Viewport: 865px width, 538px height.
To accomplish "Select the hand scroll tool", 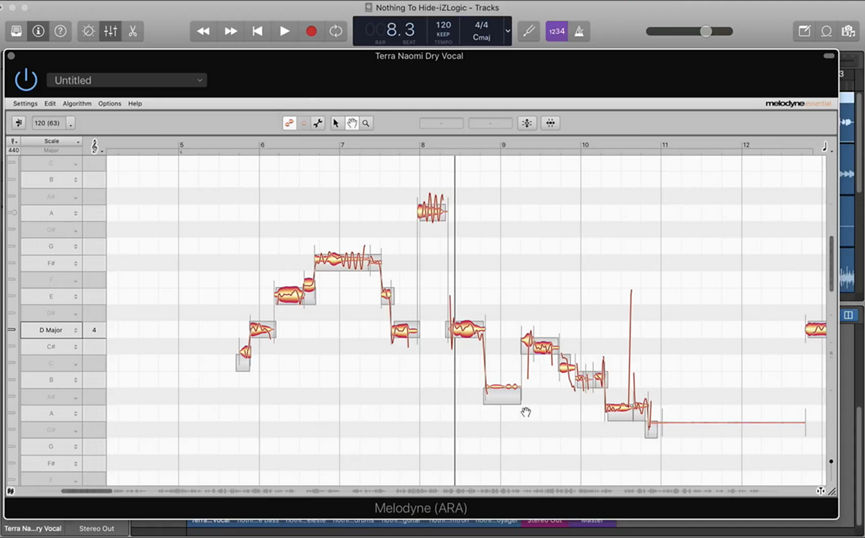I will [351, 123].
